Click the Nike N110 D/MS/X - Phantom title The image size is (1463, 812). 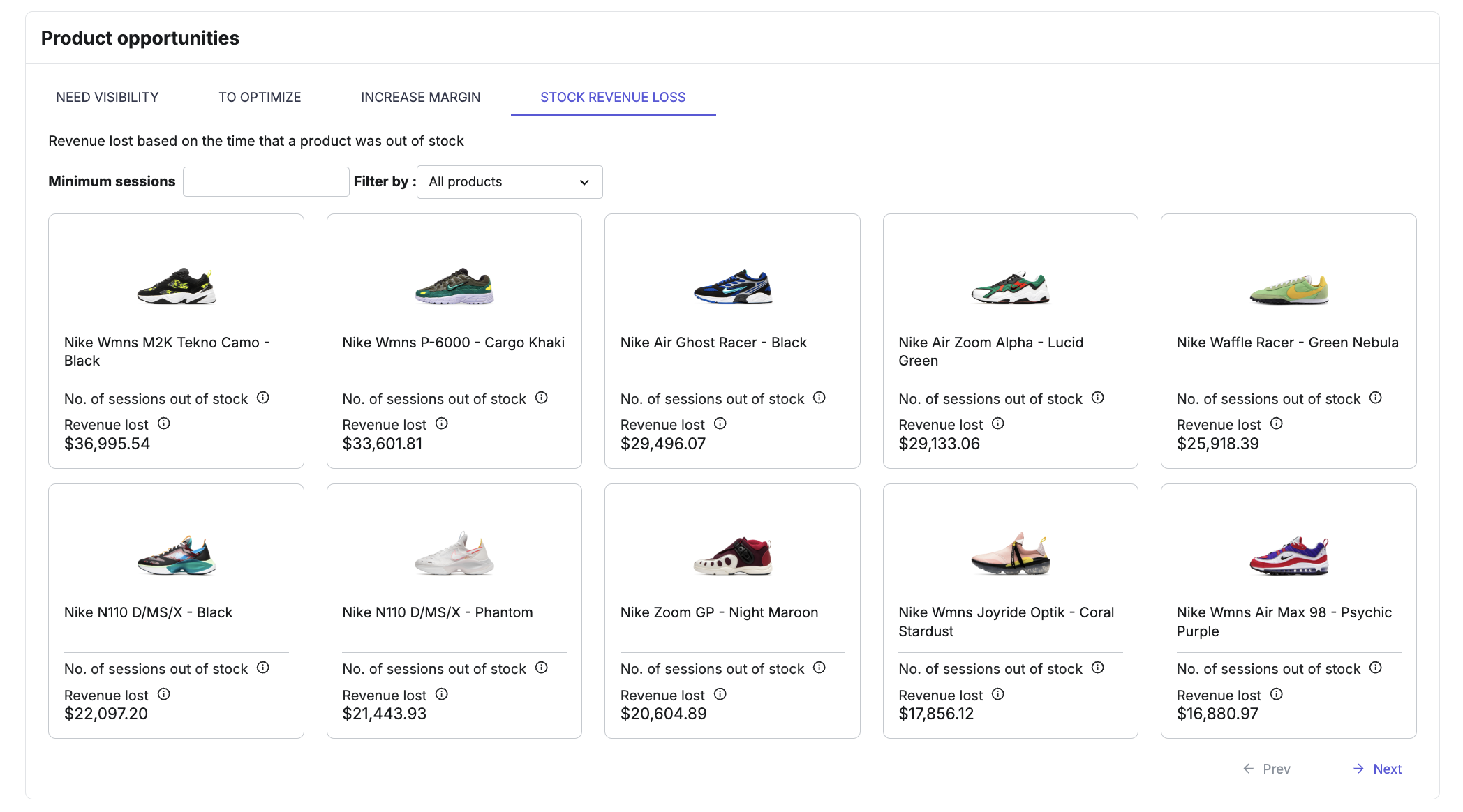[x=438, y=612]
